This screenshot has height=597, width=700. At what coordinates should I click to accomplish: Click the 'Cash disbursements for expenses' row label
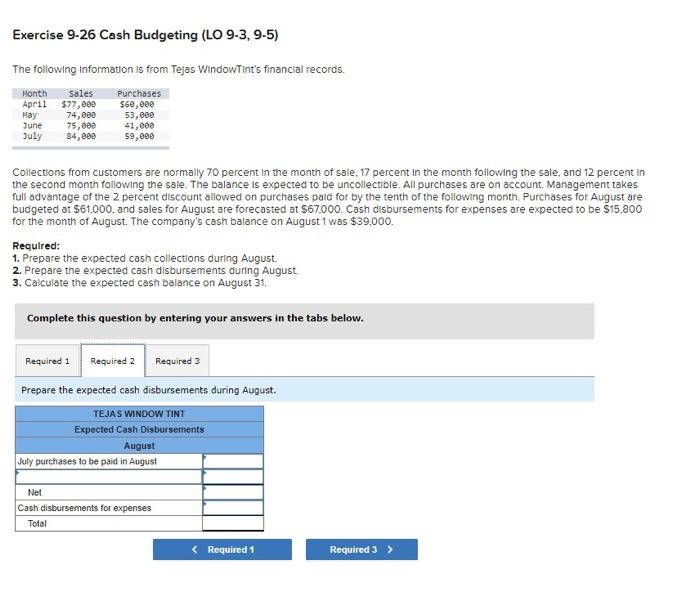point(84,508)
